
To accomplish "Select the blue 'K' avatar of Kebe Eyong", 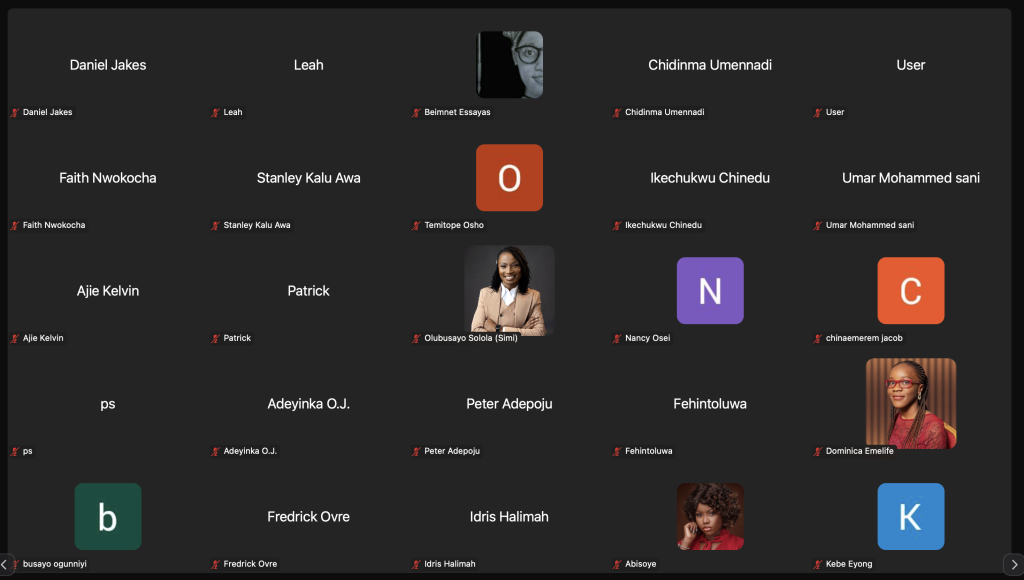I will 910,517.
